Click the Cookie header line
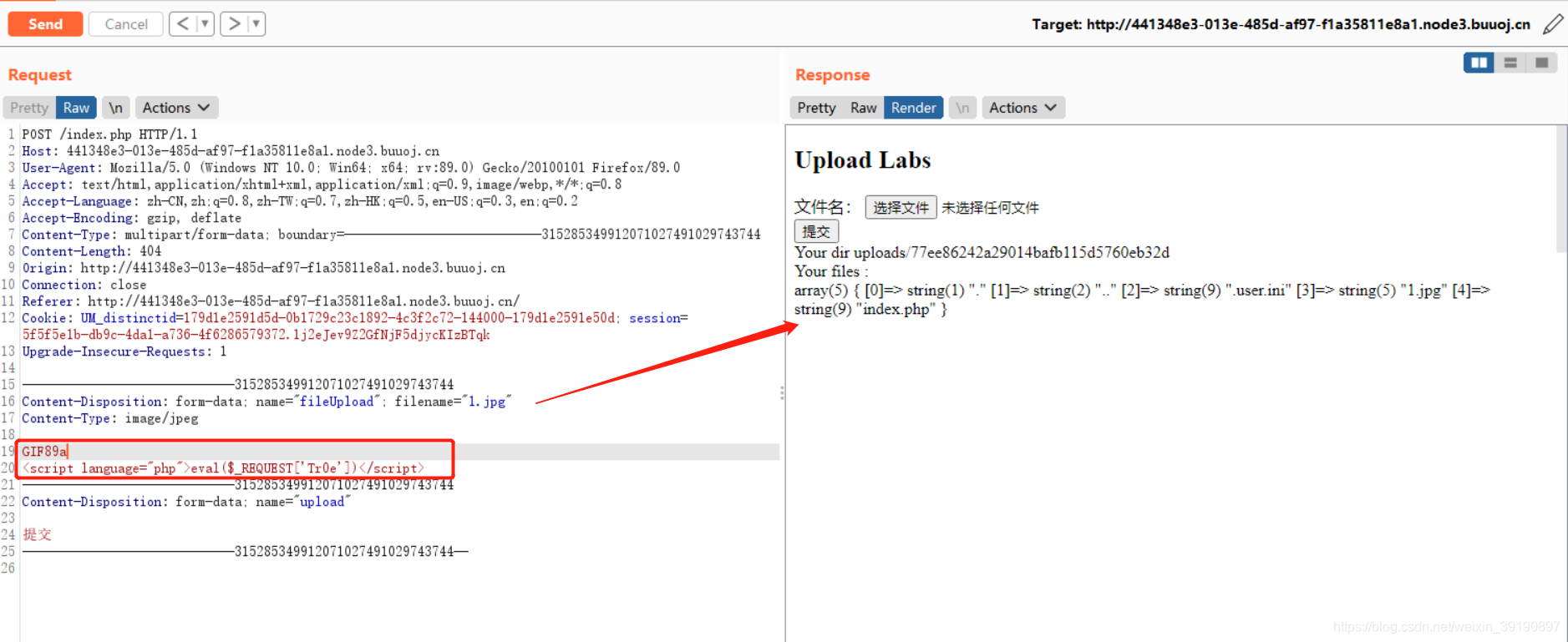 [x=355, y=326]
